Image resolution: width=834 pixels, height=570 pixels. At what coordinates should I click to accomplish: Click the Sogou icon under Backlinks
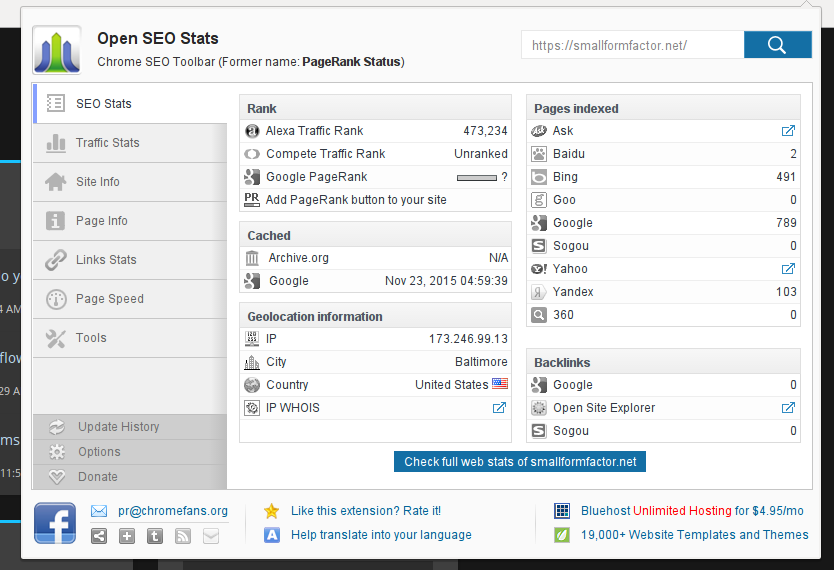[x=539, y=431]
